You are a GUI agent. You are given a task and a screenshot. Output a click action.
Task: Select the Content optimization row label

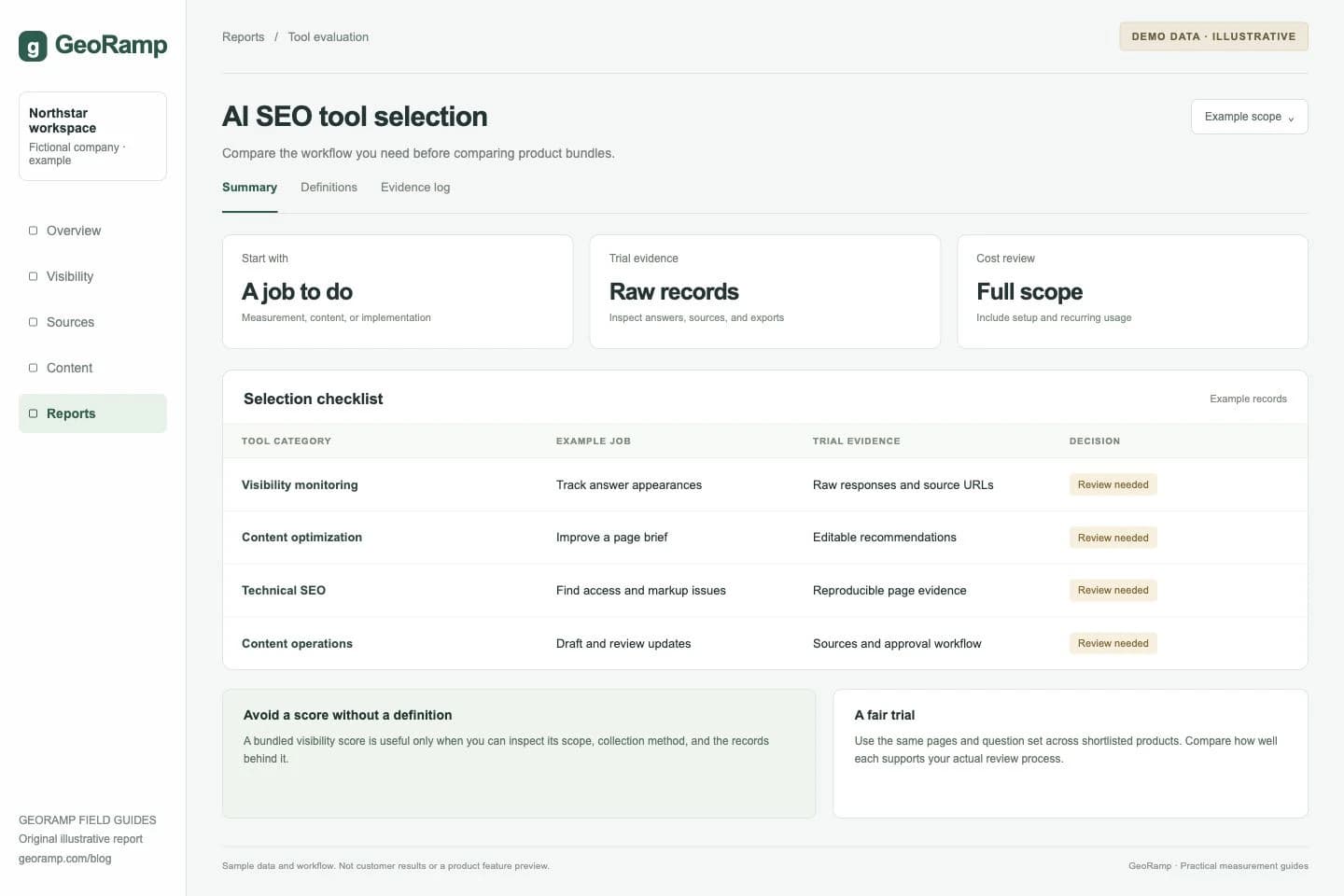coord(301,538)
